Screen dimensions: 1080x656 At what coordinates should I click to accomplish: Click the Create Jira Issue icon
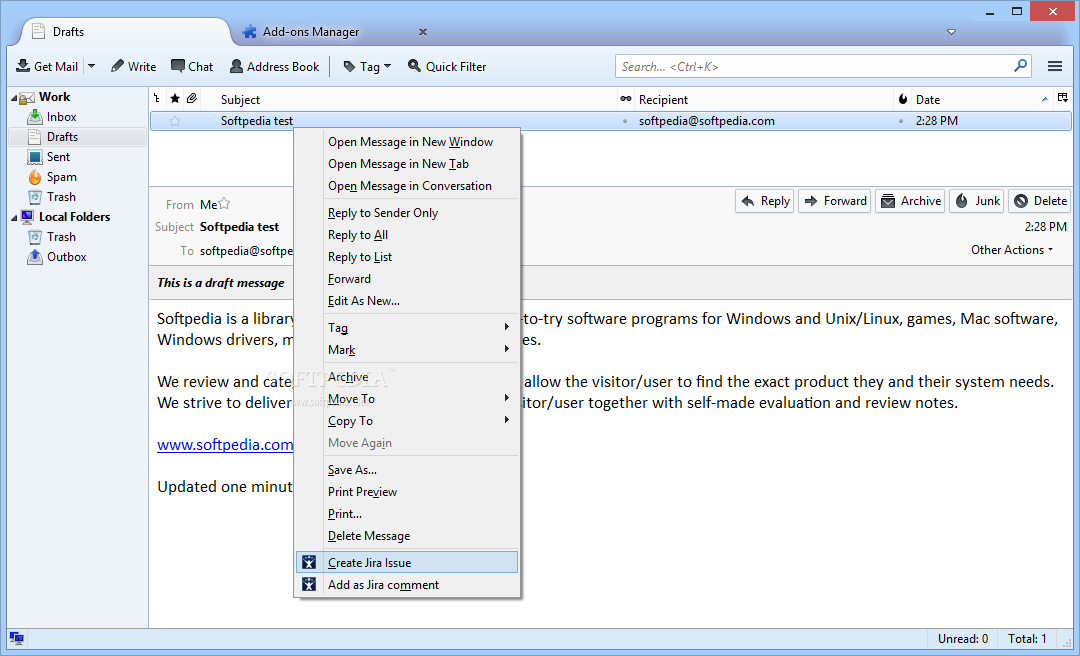(x=309, y=563)
